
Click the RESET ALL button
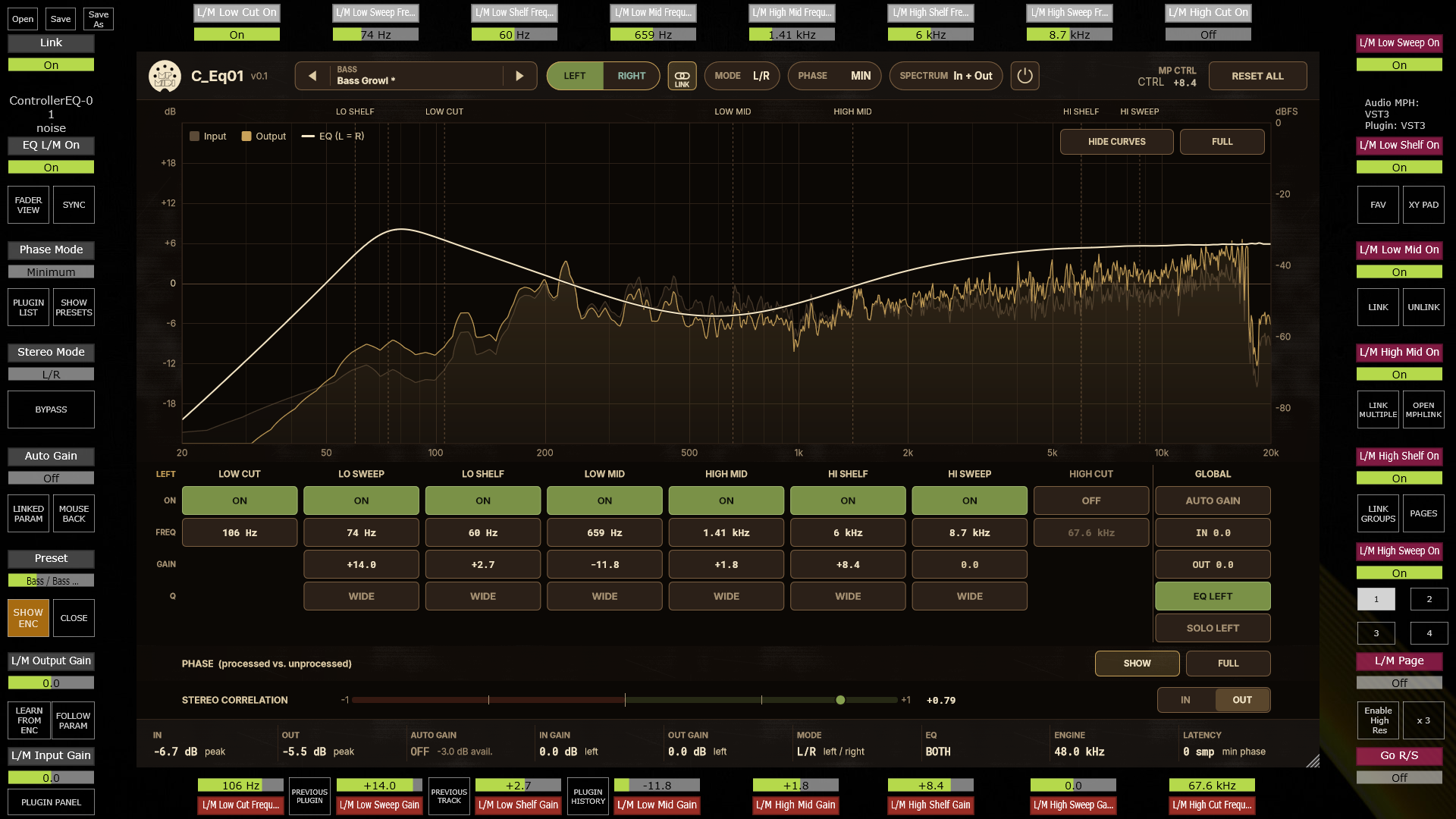coord(1257,76)
